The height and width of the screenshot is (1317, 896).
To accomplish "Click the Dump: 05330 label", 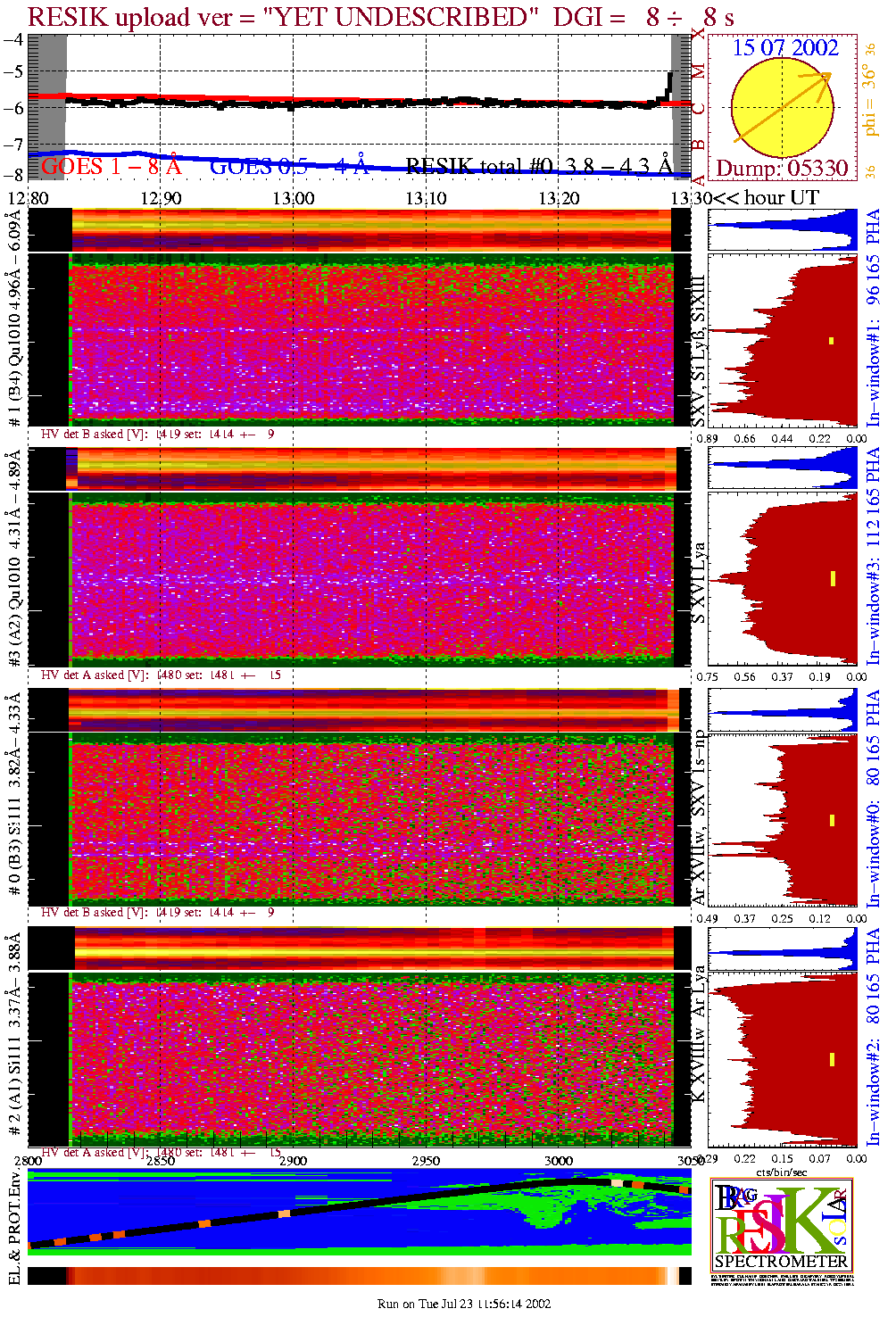I will tap(782, 169).
